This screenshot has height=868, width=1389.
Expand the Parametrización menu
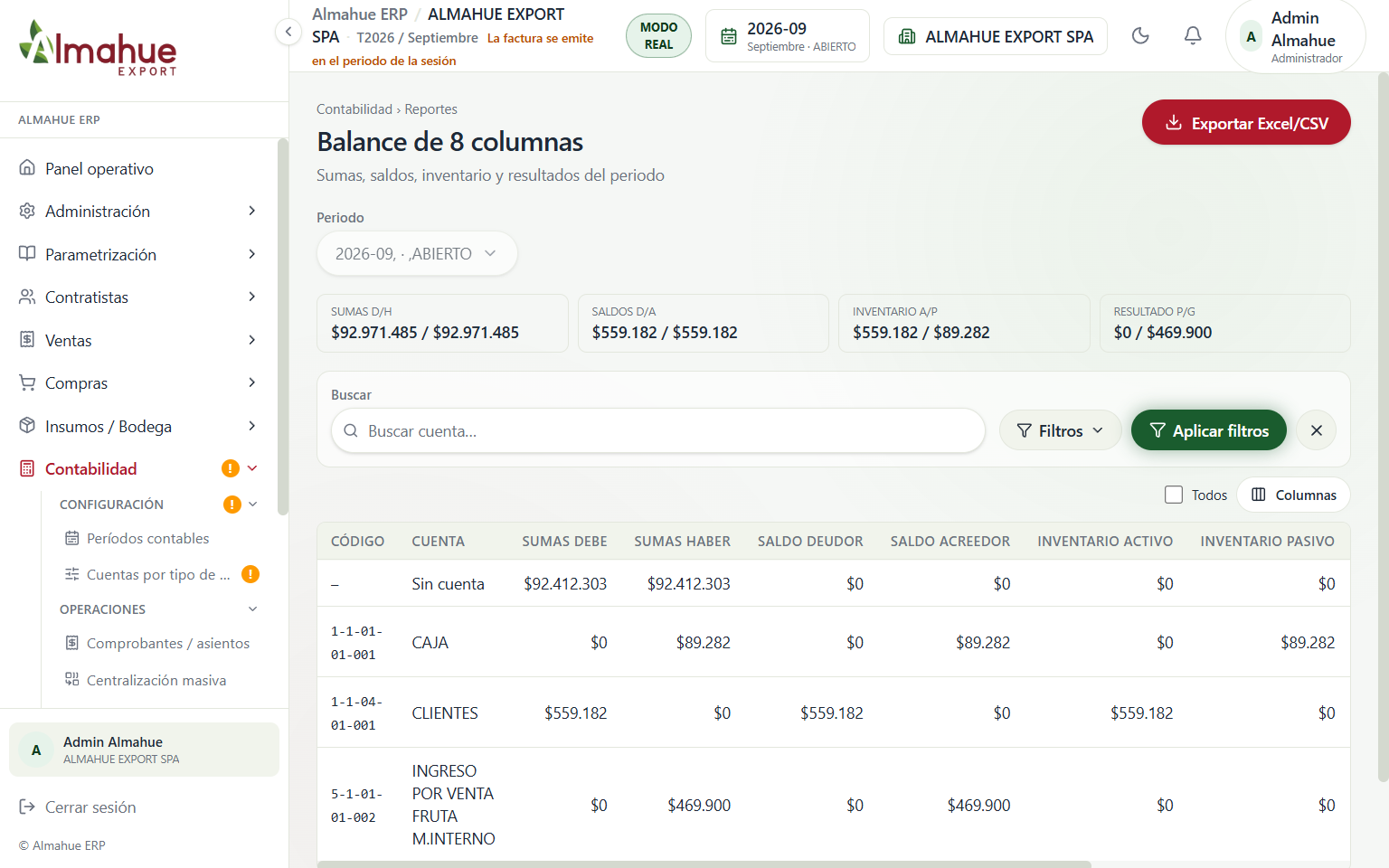click(x=140, y=255)
